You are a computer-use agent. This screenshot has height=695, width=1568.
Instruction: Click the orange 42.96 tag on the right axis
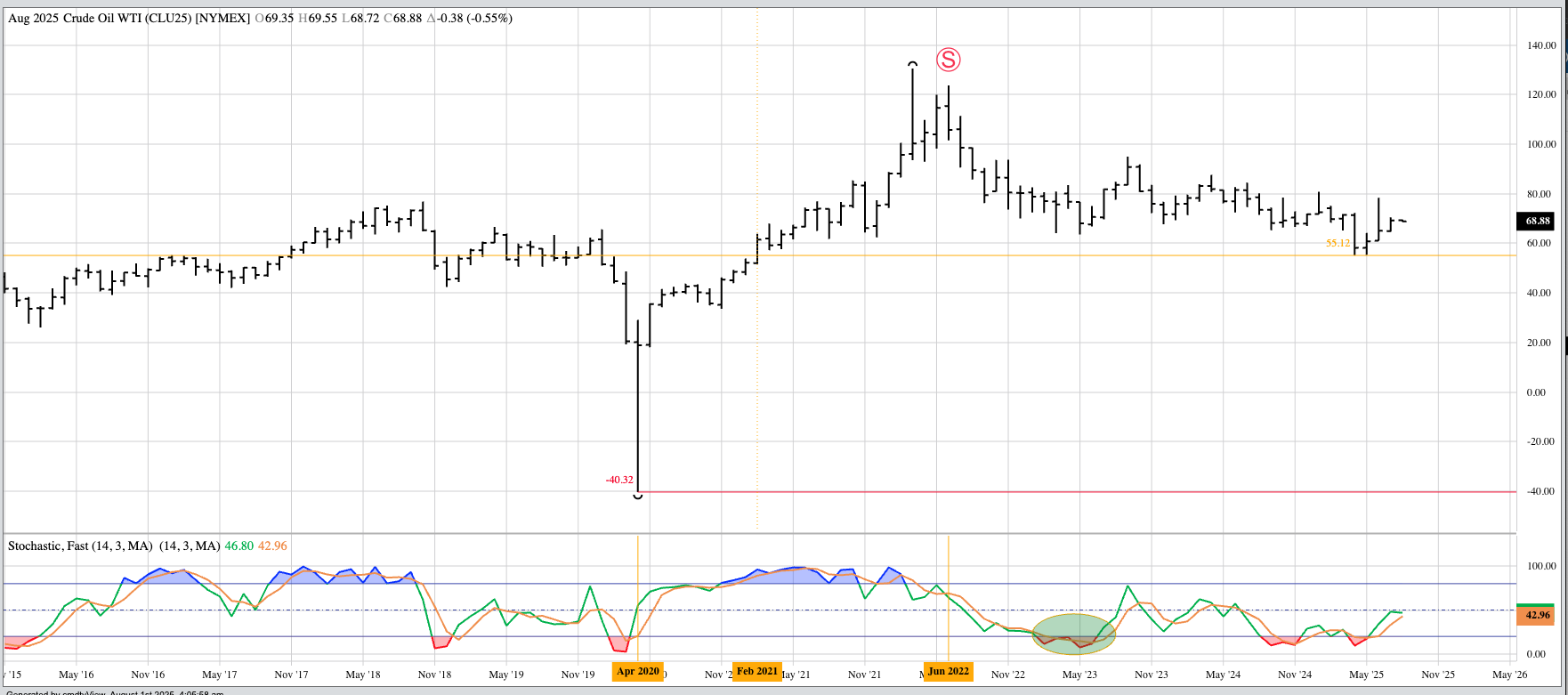point(1538,615)
